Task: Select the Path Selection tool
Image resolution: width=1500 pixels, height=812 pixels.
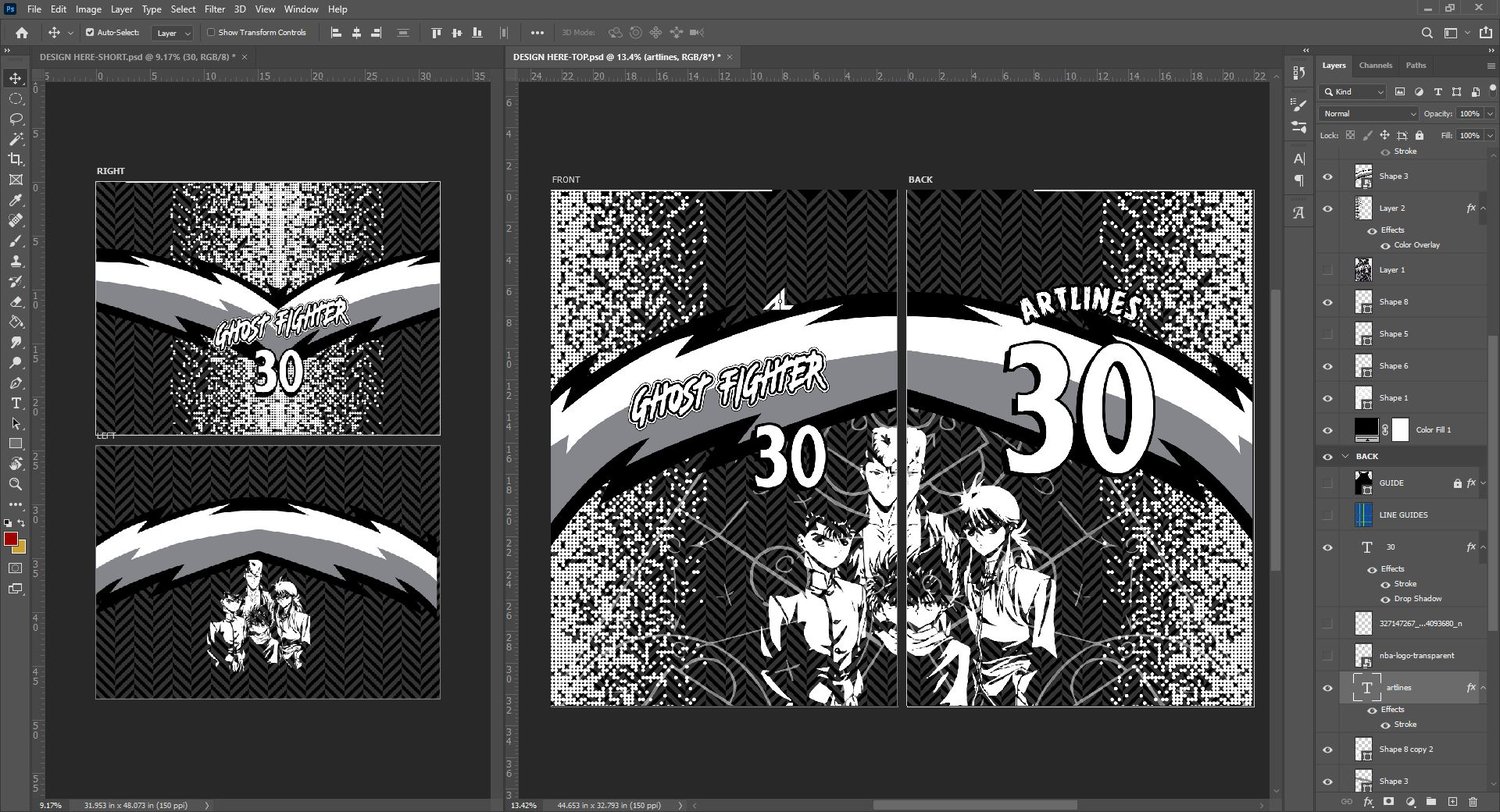Action: coord(15,424)
